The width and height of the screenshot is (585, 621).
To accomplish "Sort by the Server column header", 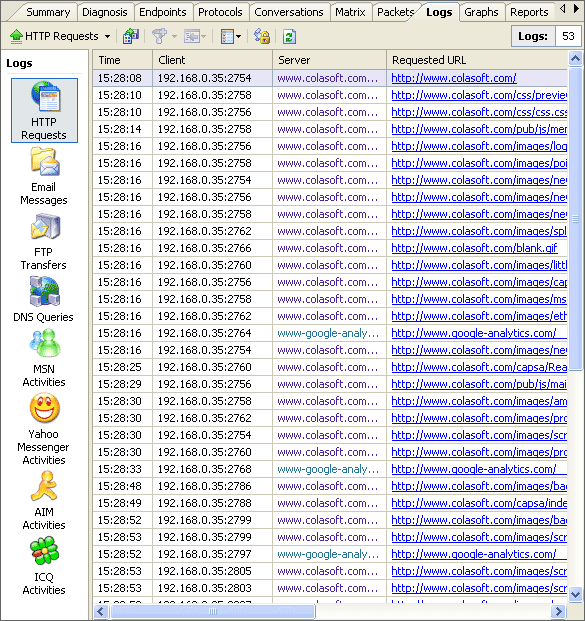I will tap(329, 60).
